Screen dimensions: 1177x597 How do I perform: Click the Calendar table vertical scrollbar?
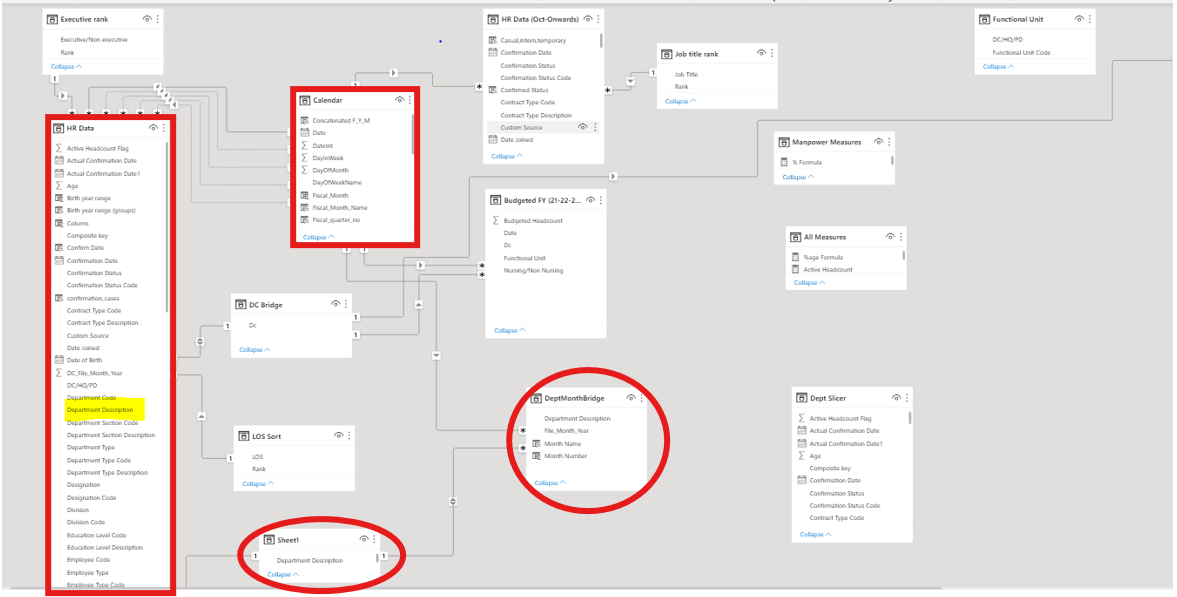click(412, 134)
